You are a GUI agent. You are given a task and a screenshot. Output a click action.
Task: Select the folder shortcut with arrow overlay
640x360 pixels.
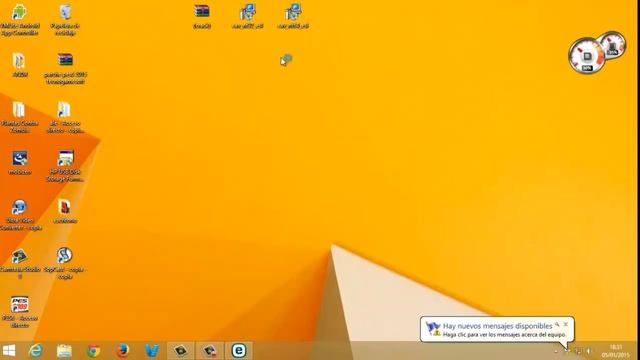[x=65, y=117]
